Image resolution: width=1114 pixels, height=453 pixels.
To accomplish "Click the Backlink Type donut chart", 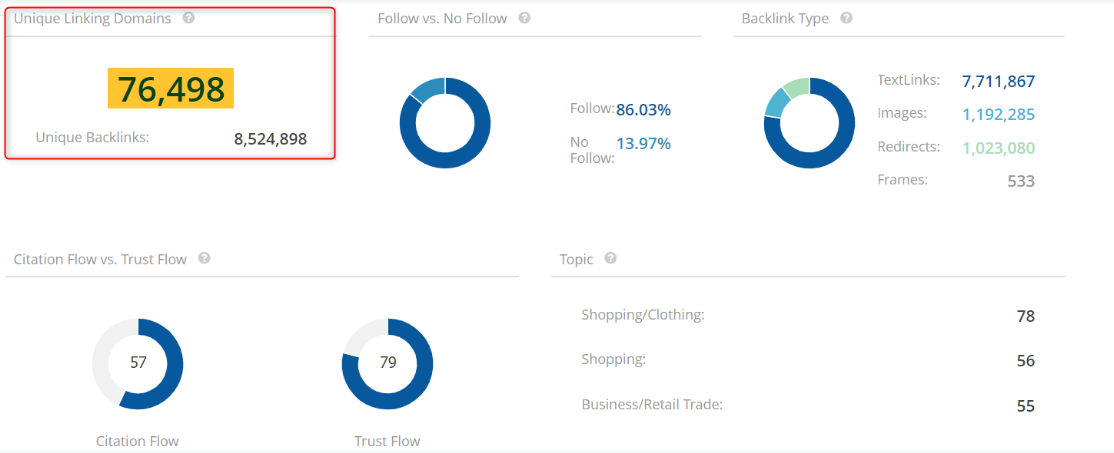I will tap(809, 123).
